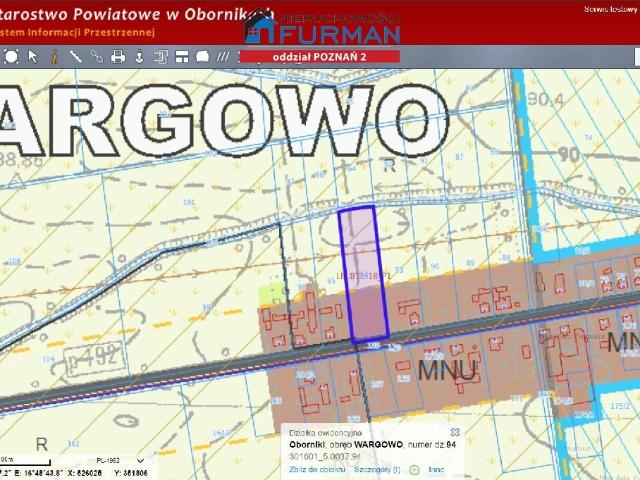640x480 pixels.
Task: Click the joystick-shaped toolbar icon
Action: [x=139, y=56]
